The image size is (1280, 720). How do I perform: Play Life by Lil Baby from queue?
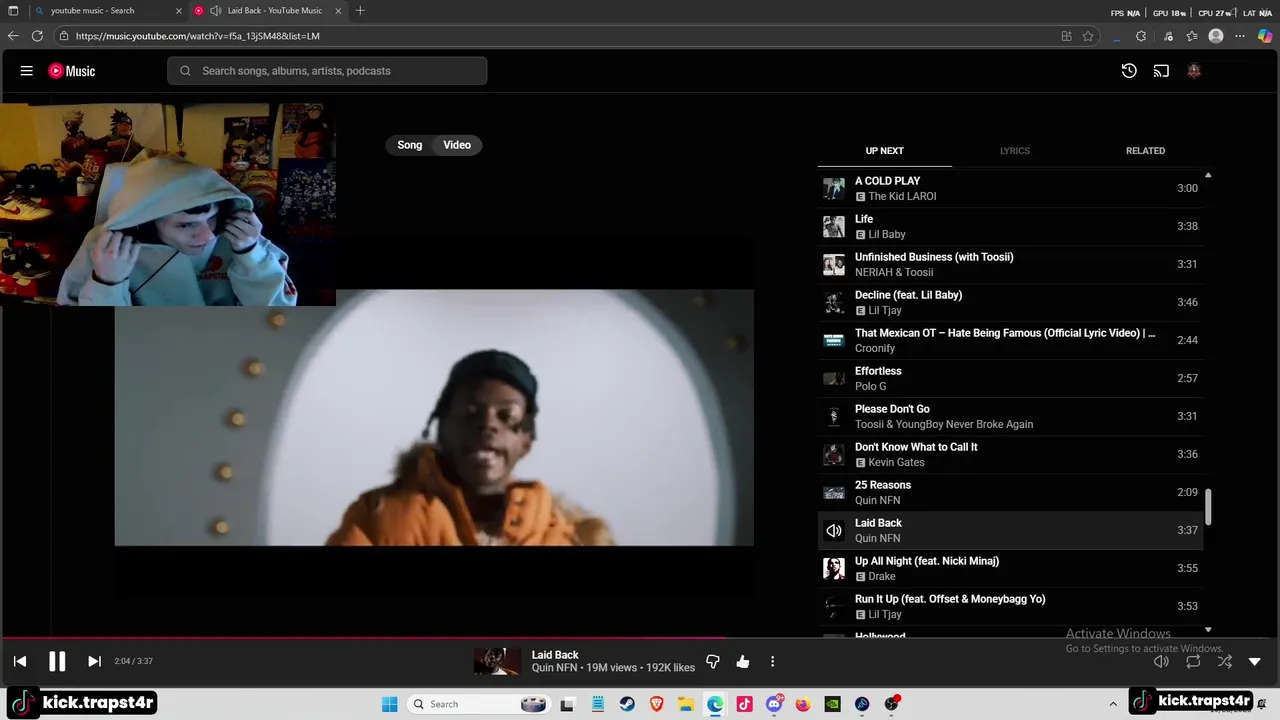(1010, 226)
